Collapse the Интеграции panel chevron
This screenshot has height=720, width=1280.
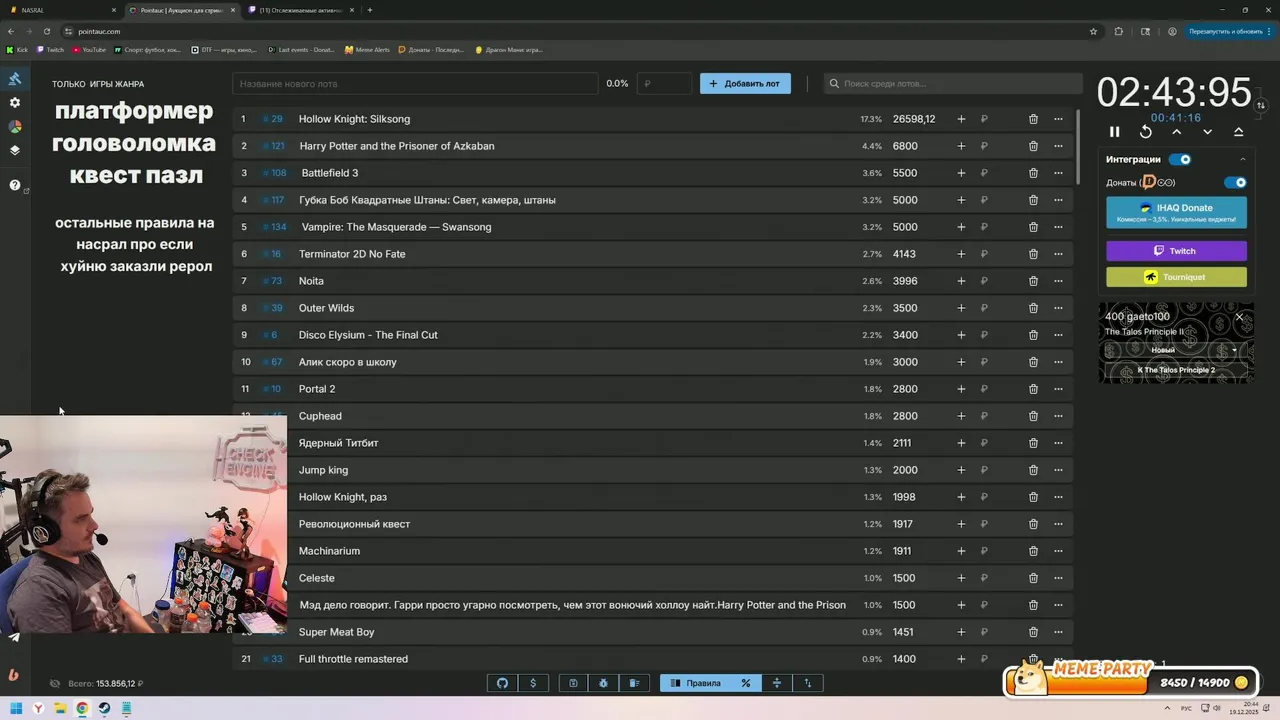1243,159
